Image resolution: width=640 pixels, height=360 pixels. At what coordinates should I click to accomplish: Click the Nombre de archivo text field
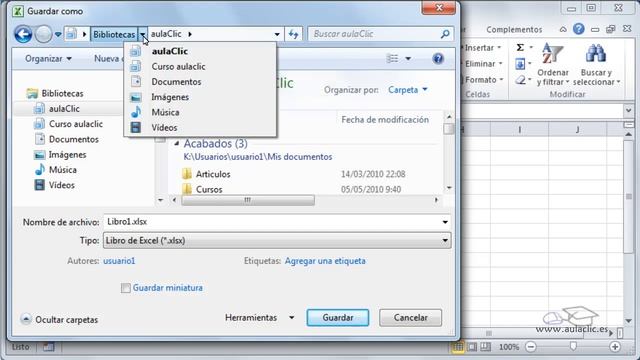pyautogui.click(x=272, y=222)
